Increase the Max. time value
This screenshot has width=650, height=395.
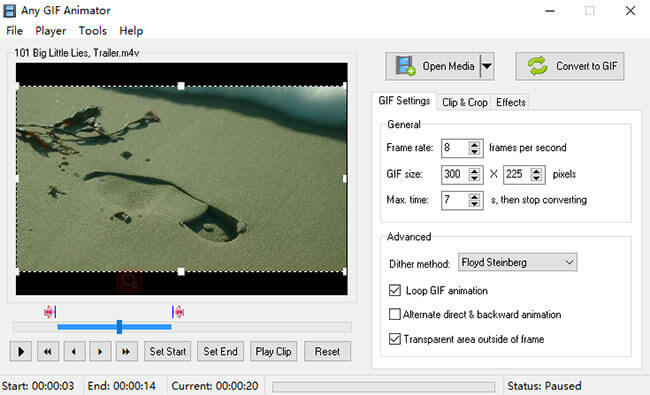pos(474,196)
